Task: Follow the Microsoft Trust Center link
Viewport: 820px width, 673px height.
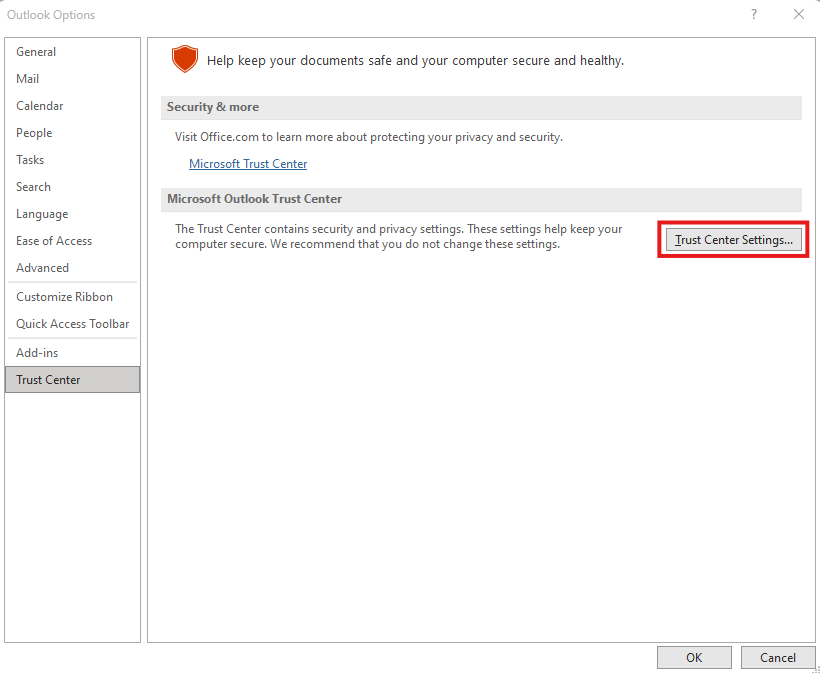Action: coord(248,164)
